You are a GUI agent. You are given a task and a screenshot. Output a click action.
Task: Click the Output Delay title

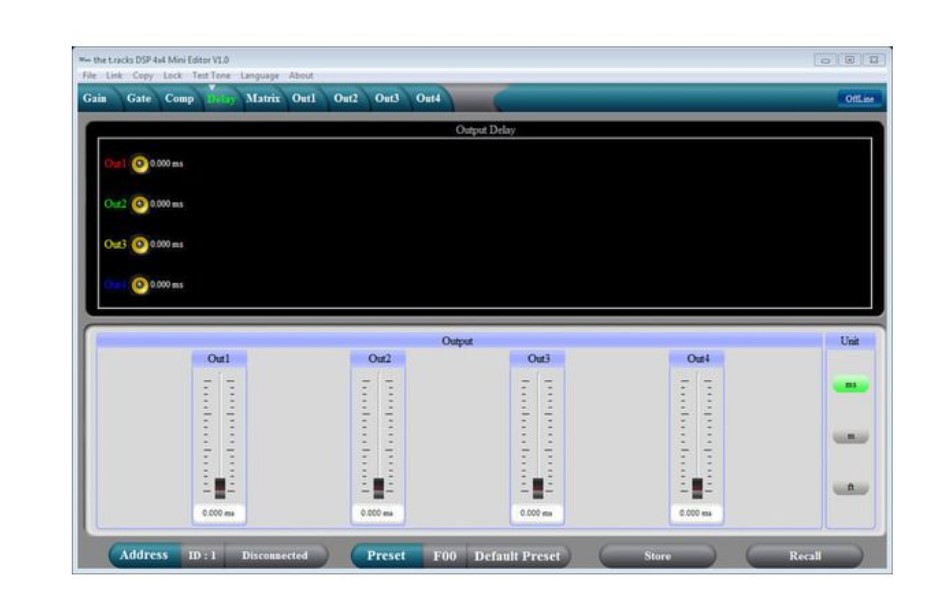(x=486, y=130)
